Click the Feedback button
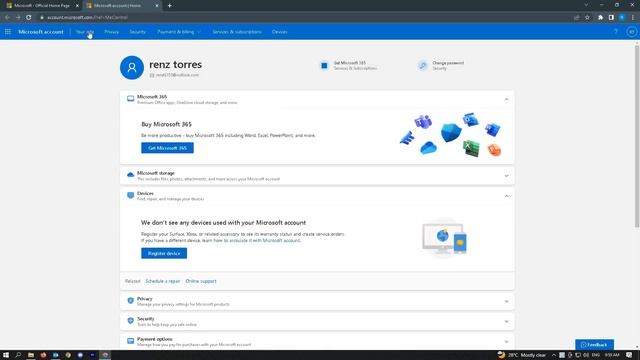640x360 pixels. [594, 344]
